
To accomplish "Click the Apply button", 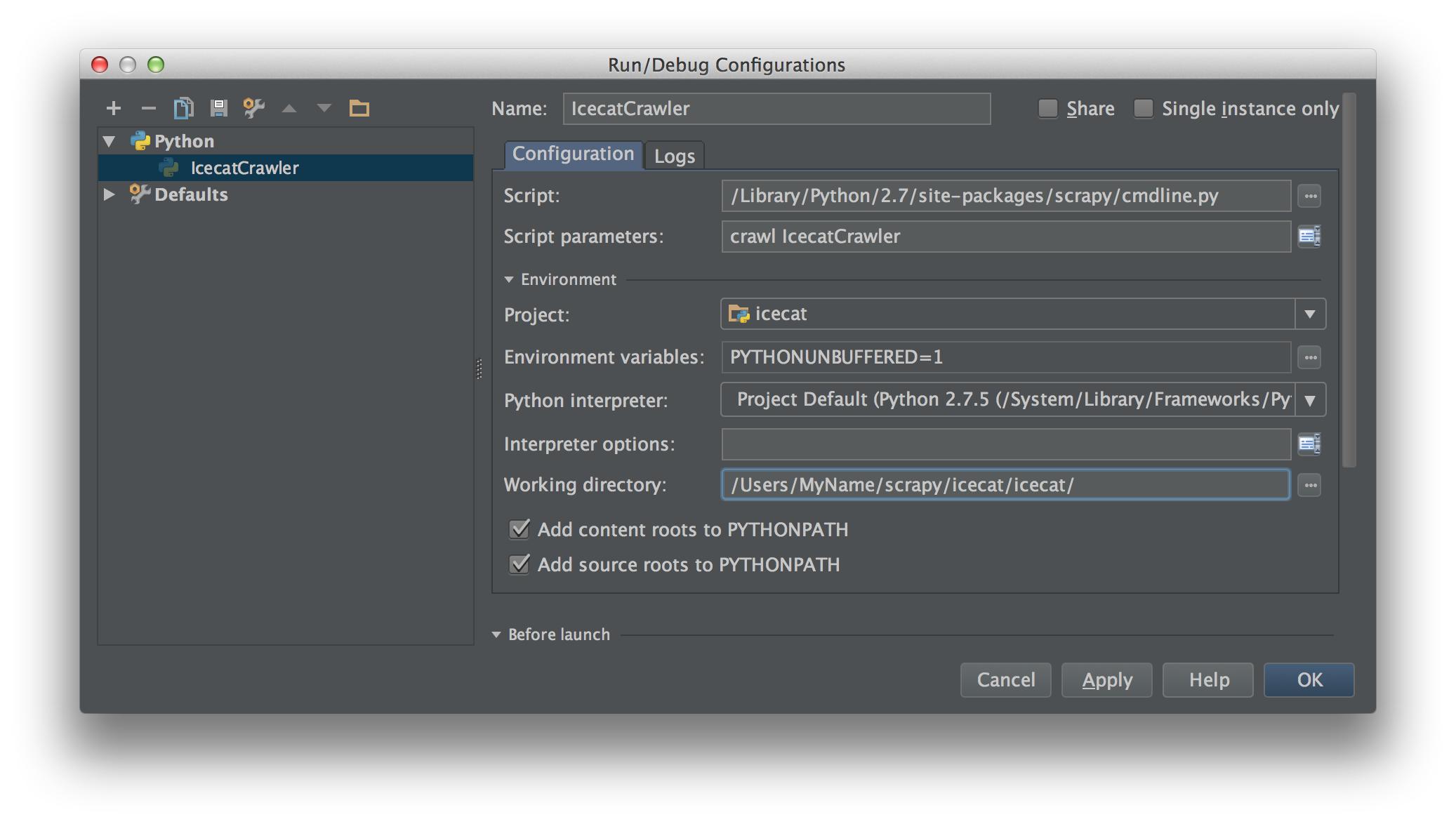I will tap(1106, 679).
